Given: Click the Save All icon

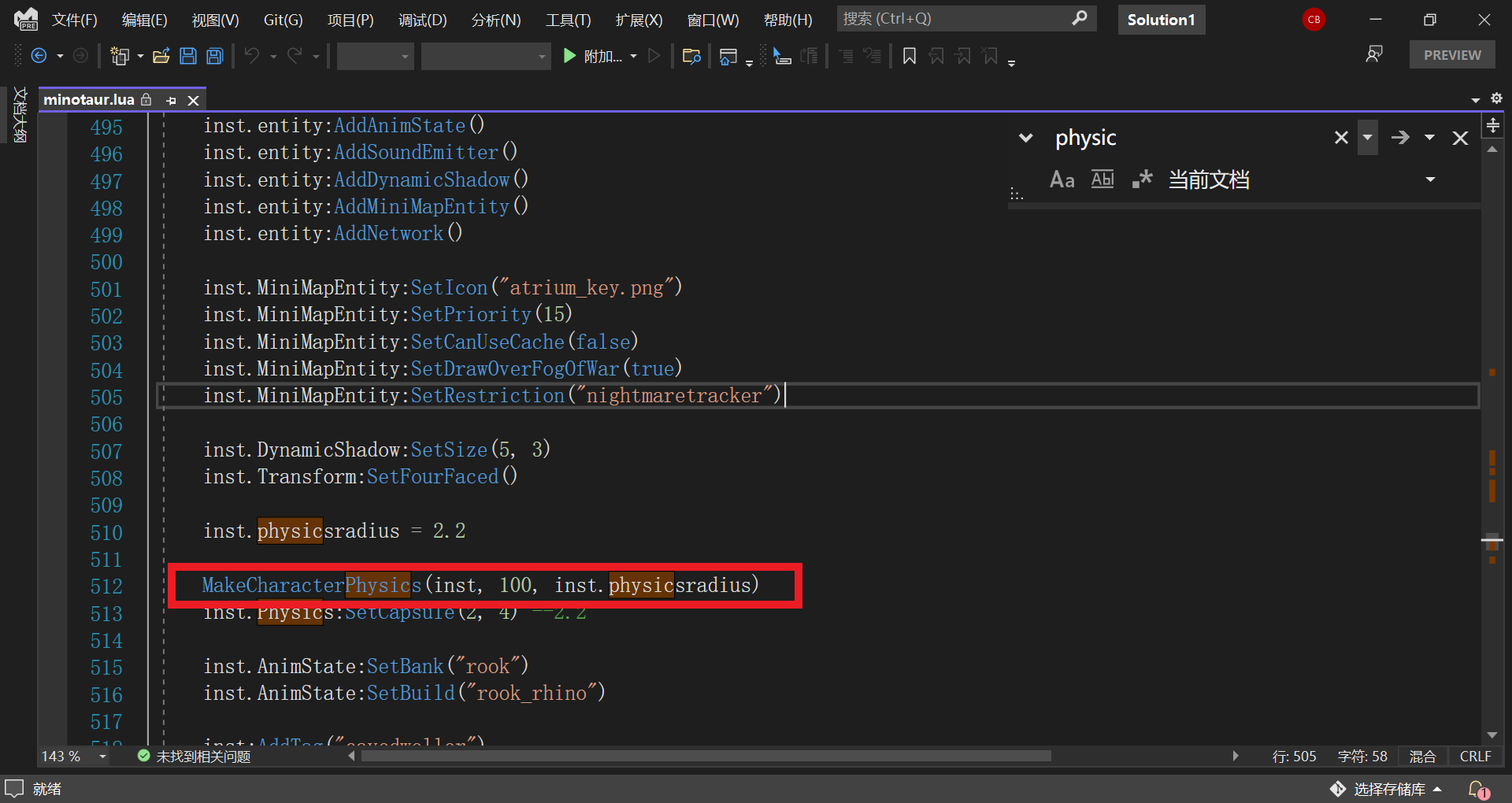Looking at the screenshot, I should click(214, 56).
